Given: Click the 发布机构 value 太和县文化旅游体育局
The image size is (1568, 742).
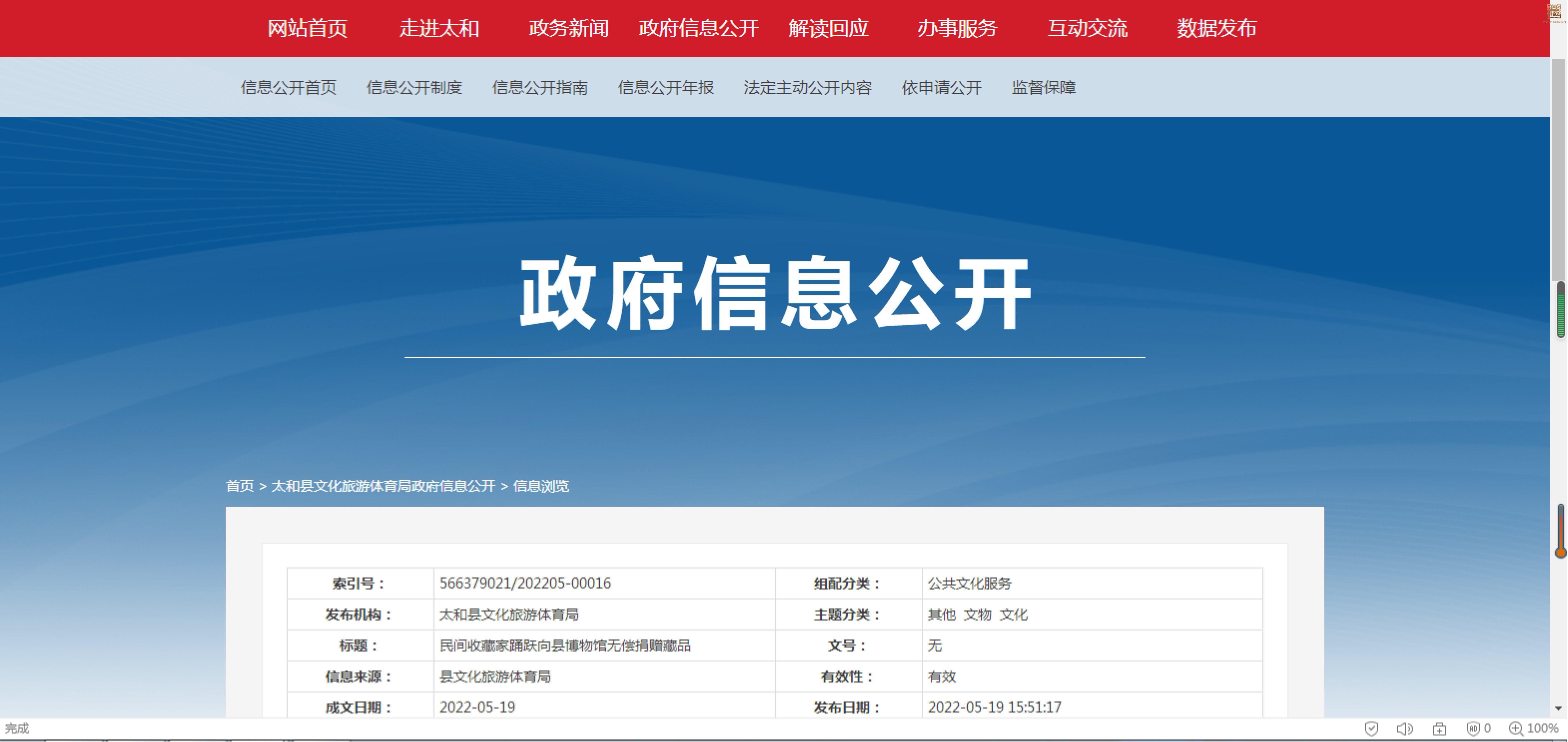Looking at the screenshot, I should (x=509, y=615).
